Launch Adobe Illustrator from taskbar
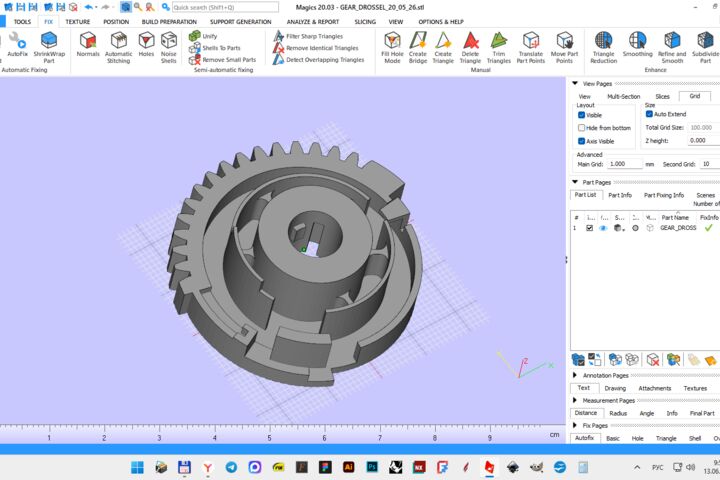Screen dimensions: 720x480 click(349, 468)
